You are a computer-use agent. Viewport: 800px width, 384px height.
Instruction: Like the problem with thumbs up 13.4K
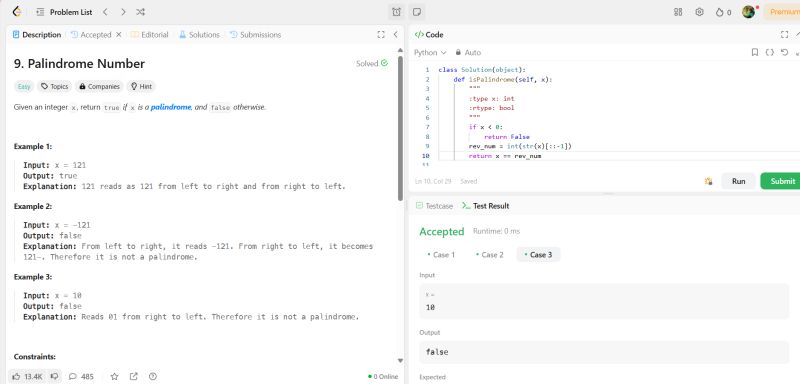[x=27, y=376]
